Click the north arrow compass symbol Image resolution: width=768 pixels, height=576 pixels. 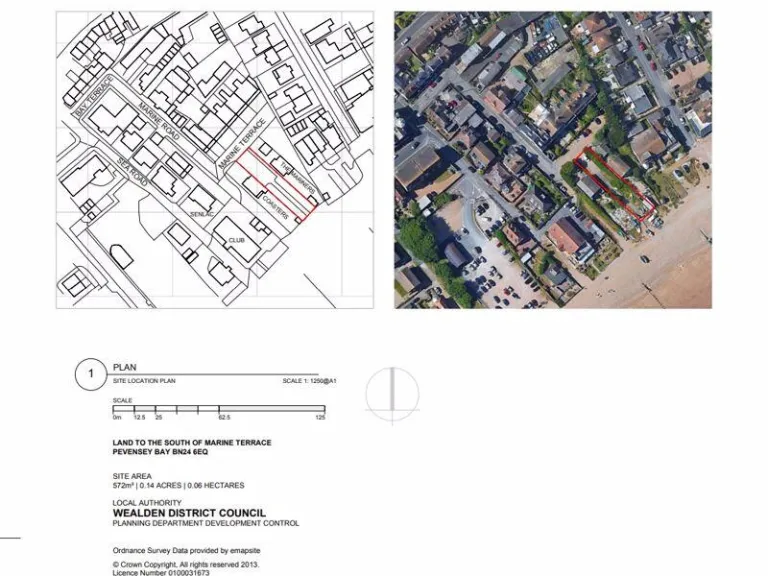pyautogui.click(x=392, y=394)
